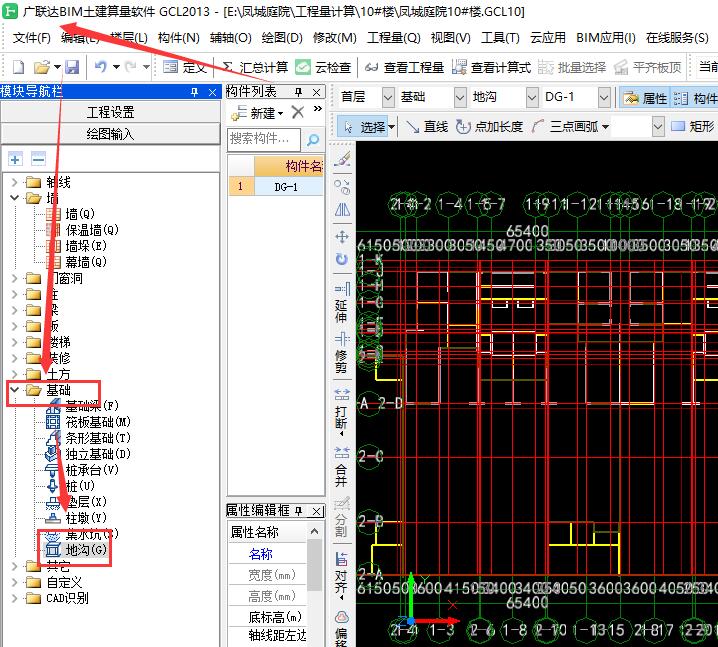The height and width of the screenshot is (647, 718).
Task: Open the 工程量(Q) menu
Action: tap(393, 38)
